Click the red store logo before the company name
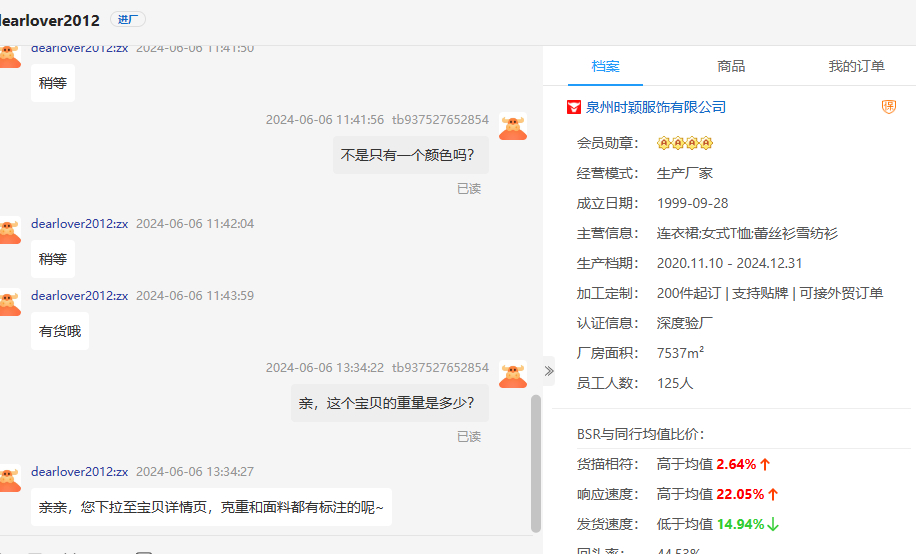The height and width of the screenshot is (554, 916). pos(574,107)
